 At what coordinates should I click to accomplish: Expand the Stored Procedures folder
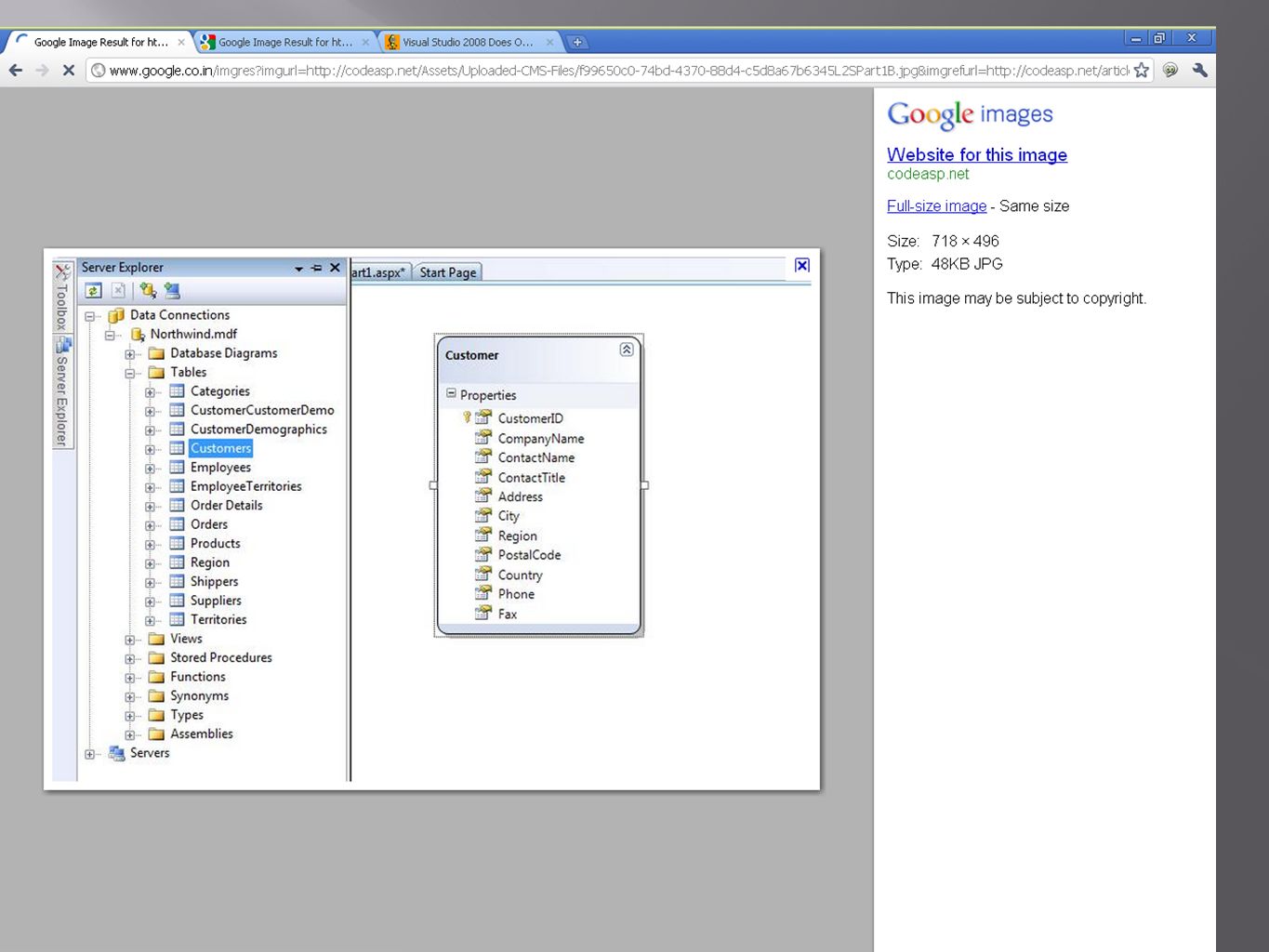(x=131, y=658)
